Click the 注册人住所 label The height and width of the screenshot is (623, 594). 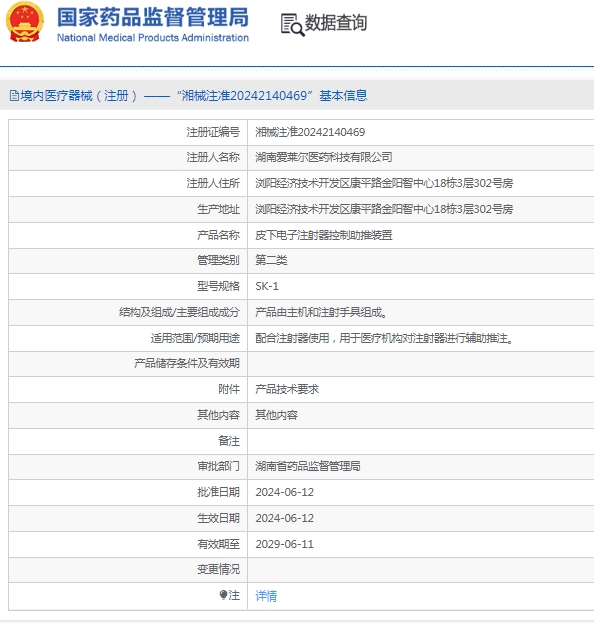[x=213, y=183]
